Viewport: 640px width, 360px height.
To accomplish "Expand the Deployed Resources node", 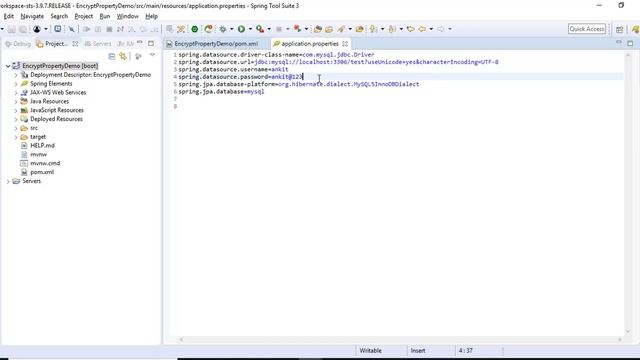I will [16, 119].
